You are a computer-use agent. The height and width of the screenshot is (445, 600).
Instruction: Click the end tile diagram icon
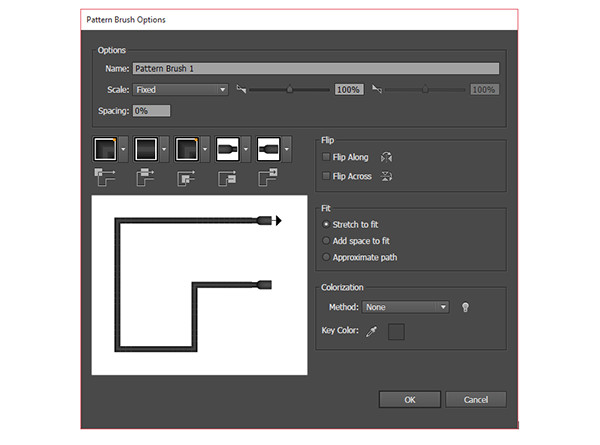click(x=268, y=177)
